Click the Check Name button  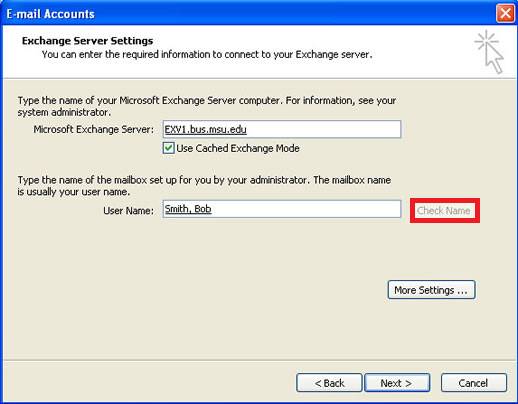tap(444, 211)
